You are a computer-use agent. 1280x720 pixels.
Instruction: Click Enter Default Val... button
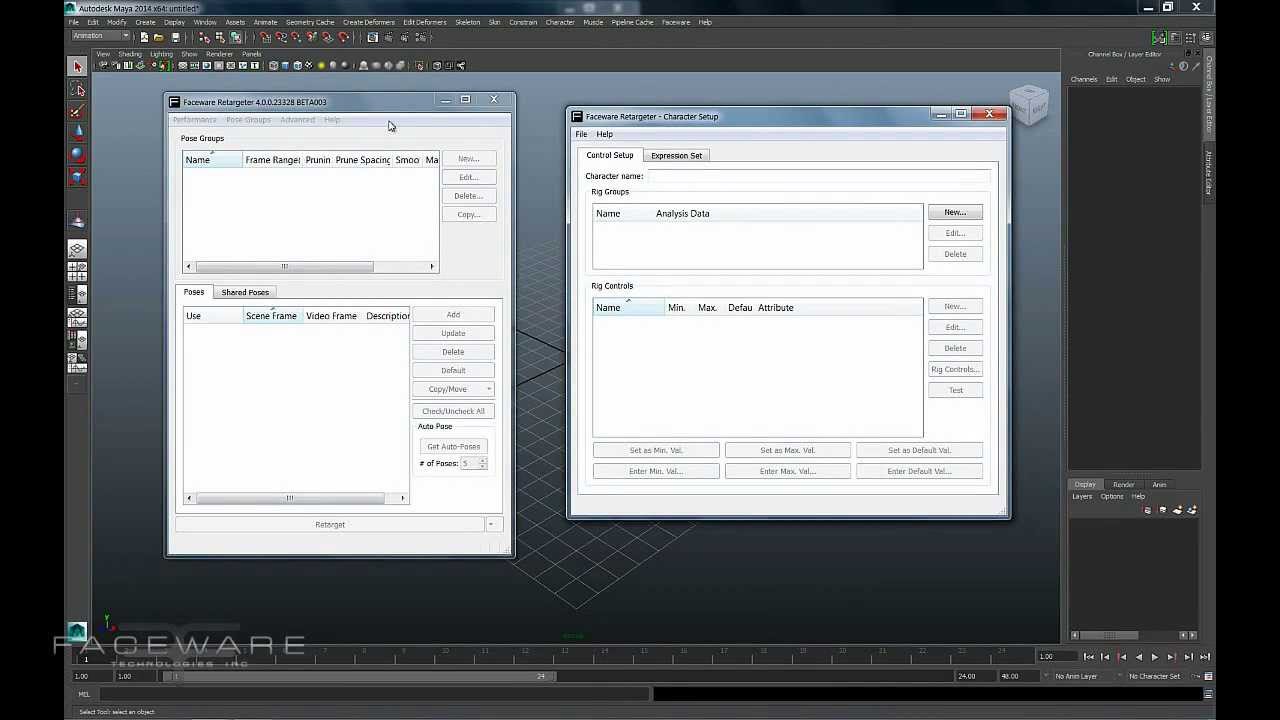(x=919, y=471)
